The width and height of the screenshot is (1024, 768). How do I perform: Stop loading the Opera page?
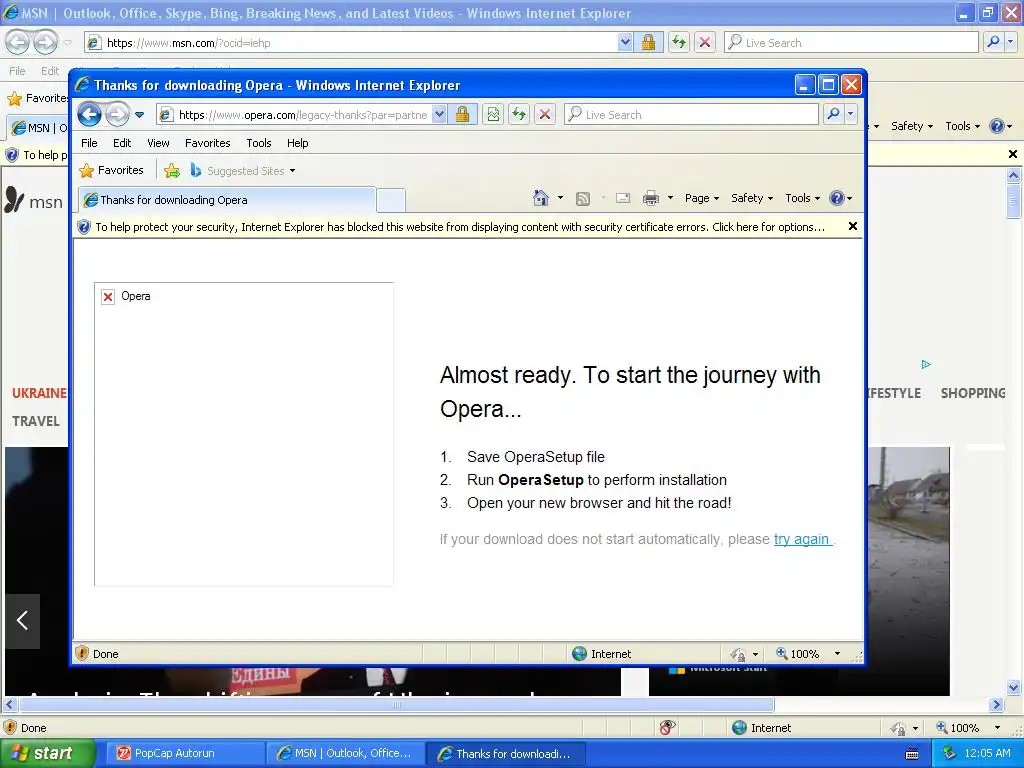545,115
